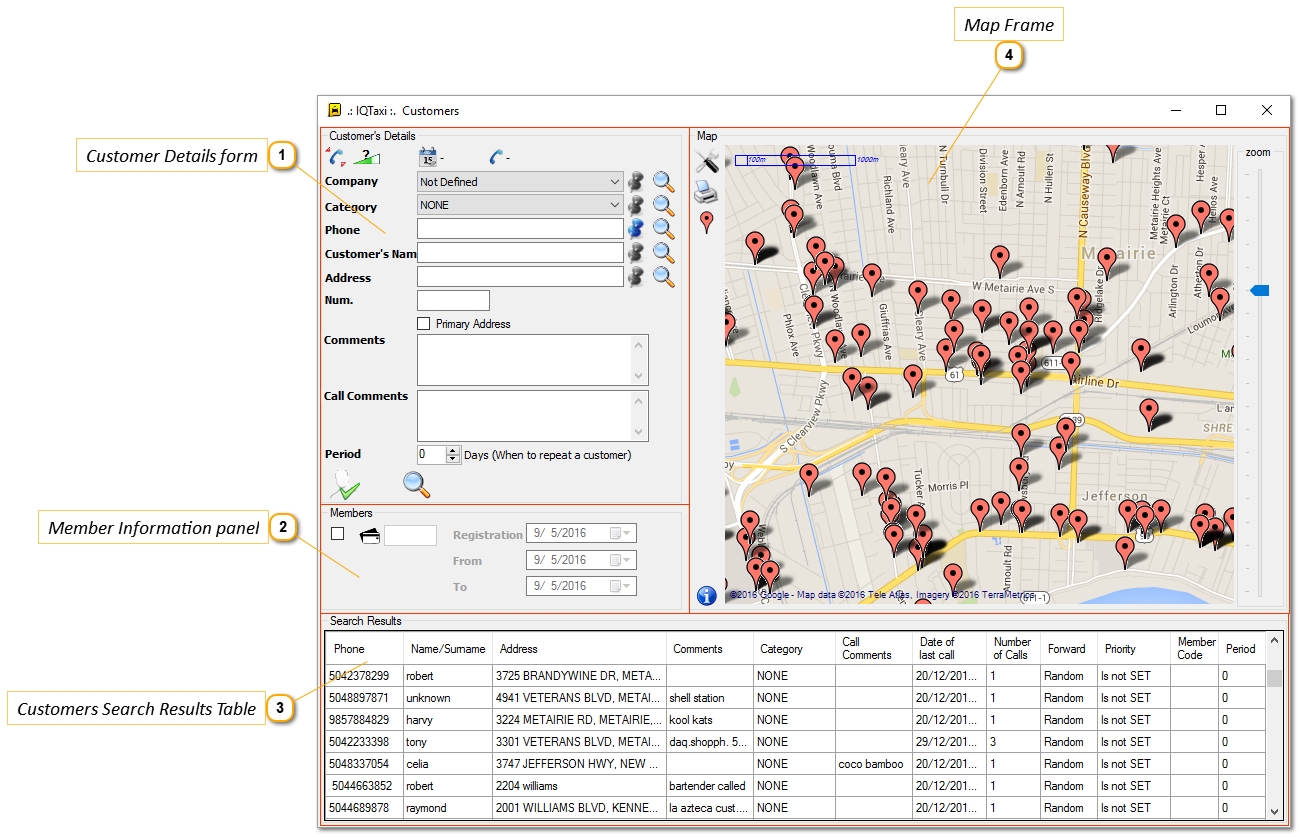The height and width of the screenshot is (837, 1301).
Task: Search by Address using the magnifier icon
Action: pyautogui.click(x=664, y=277)
